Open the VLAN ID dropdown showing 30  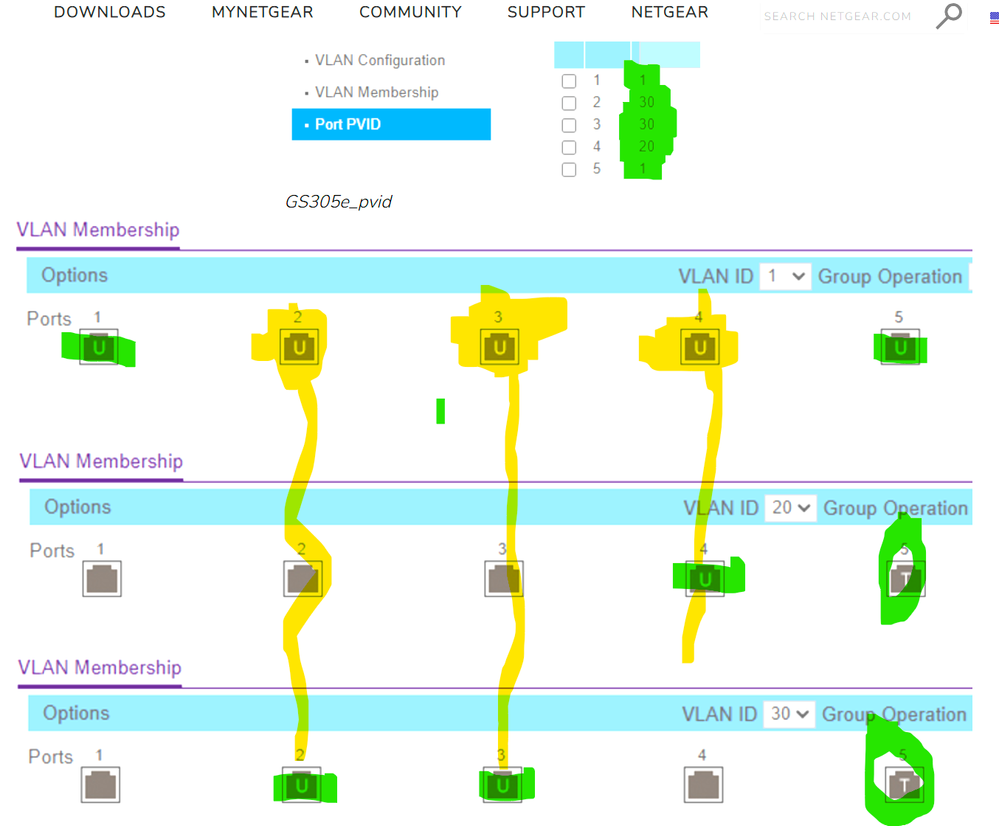pos(789,714)
